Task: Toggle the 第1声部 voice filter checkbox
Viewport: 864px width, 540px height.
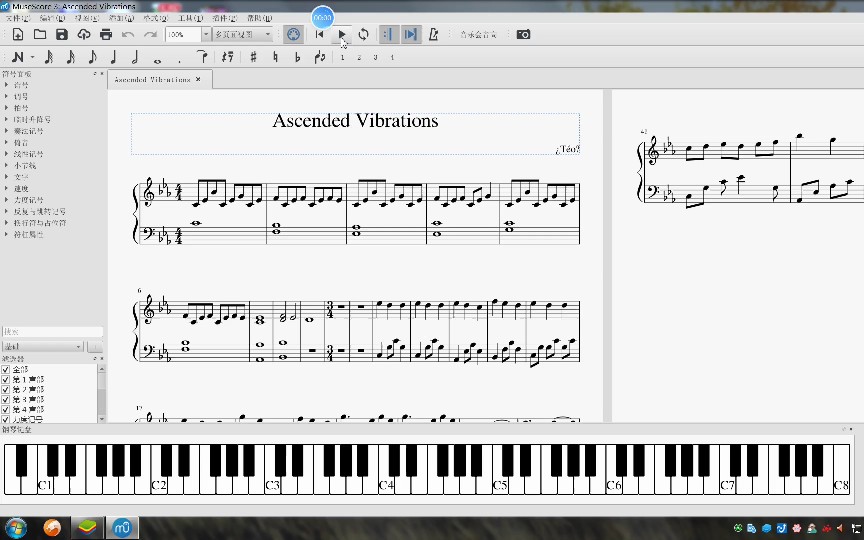Action: pyautogui.click(x=6, y=380)
